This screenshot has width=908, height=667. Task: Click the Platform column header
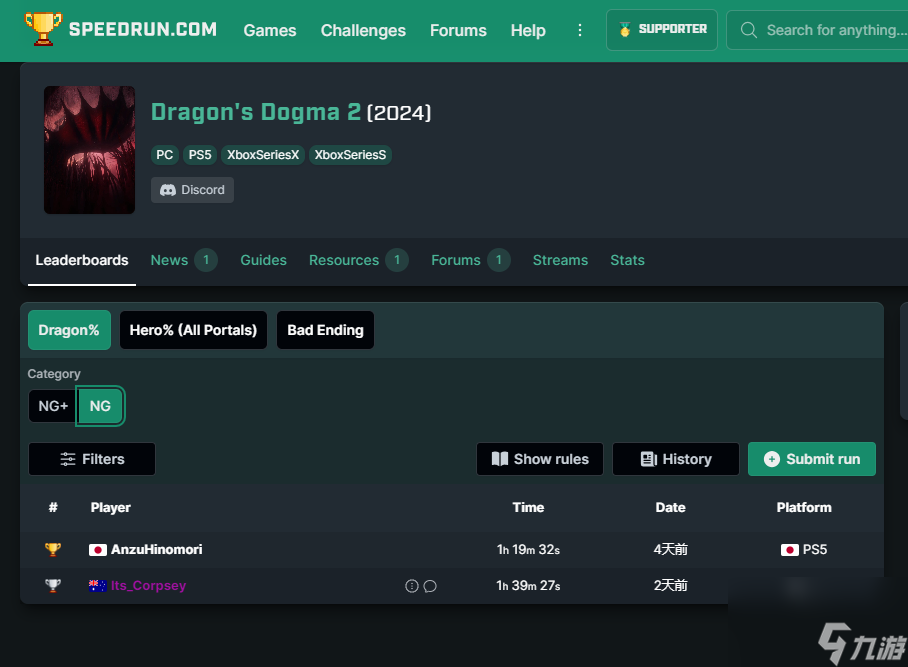(x=804, y=508)
